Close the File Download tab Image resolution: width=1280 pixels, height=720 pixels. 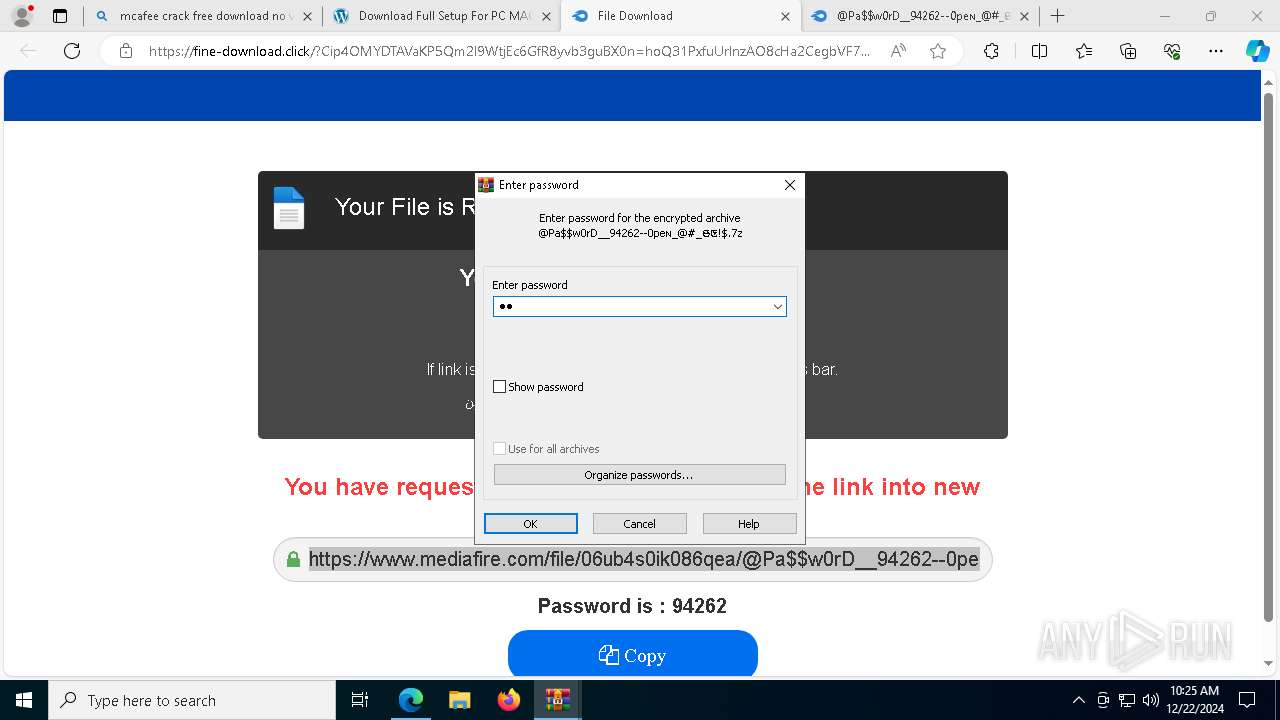click(x=785, y=16)
